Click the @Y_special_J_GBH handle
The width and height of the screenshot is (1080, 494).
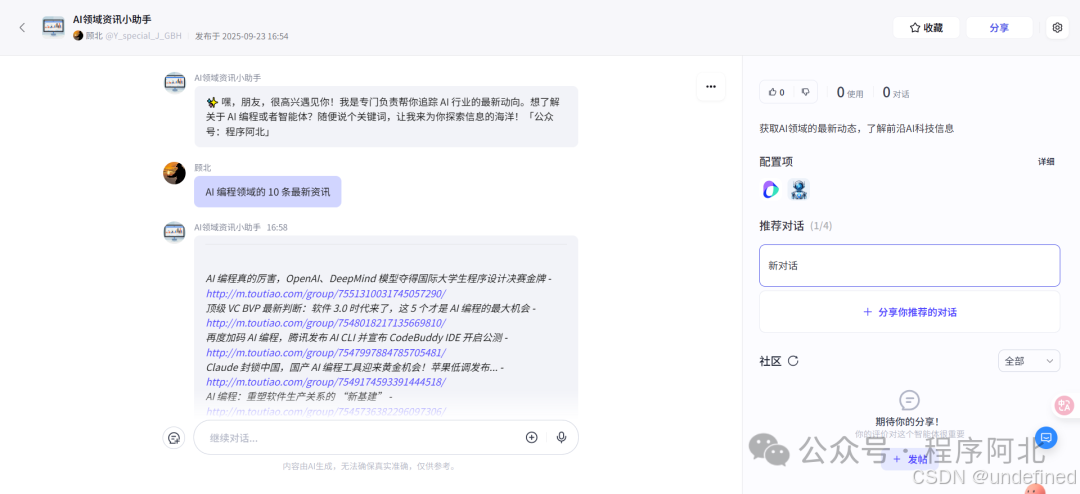[143, 36]
